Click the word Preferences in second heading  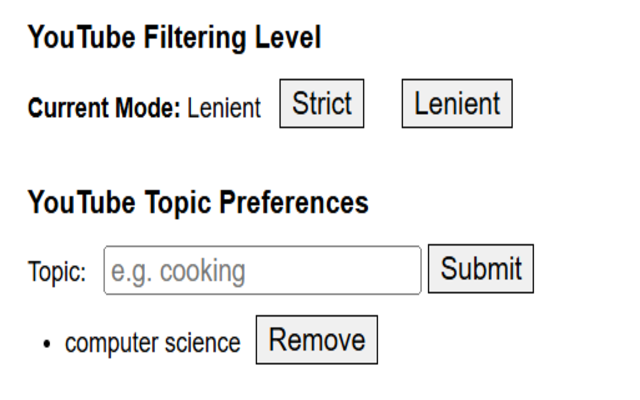[294, 203]
